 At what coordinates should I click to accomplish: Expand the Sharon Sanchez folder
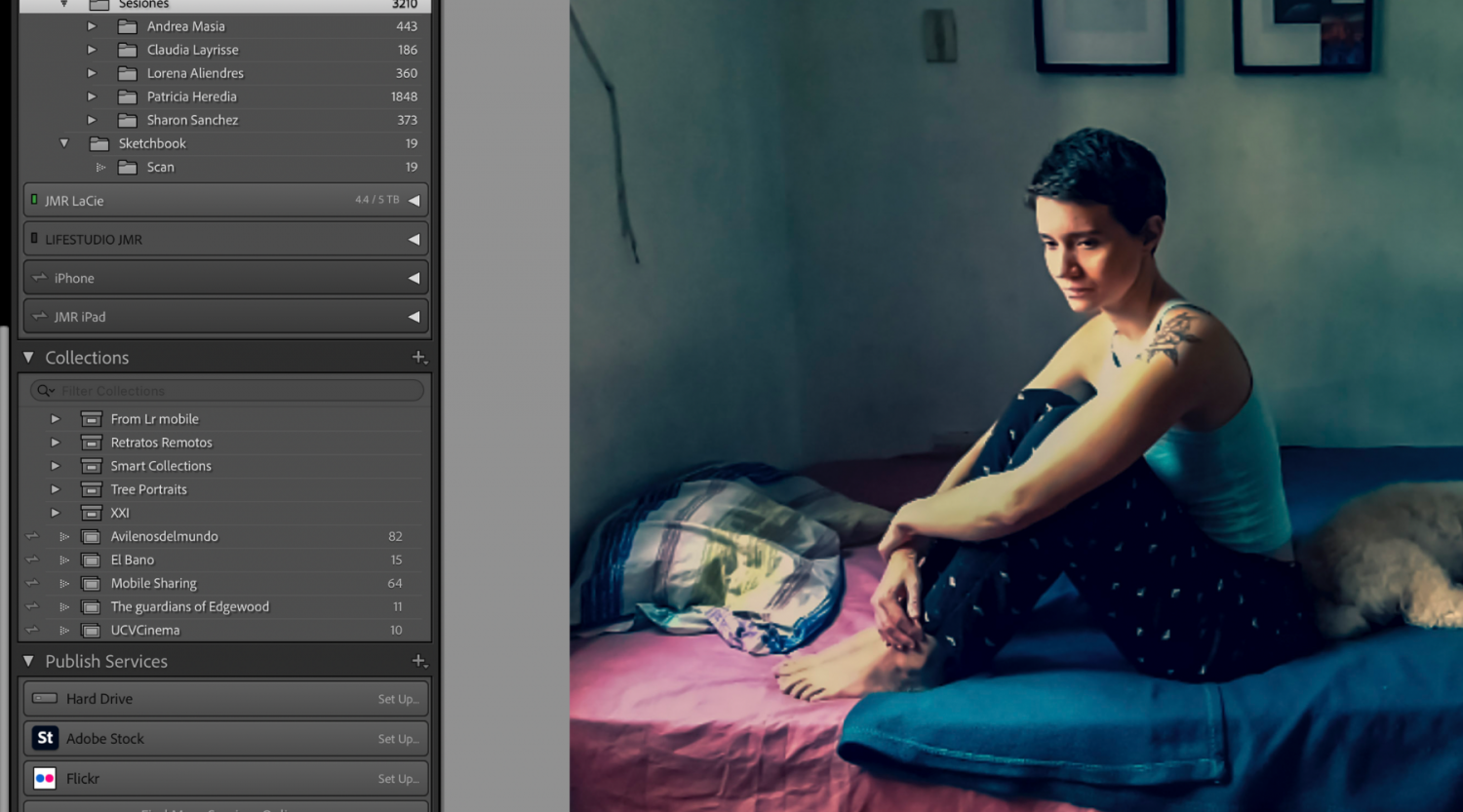point(92,120)
